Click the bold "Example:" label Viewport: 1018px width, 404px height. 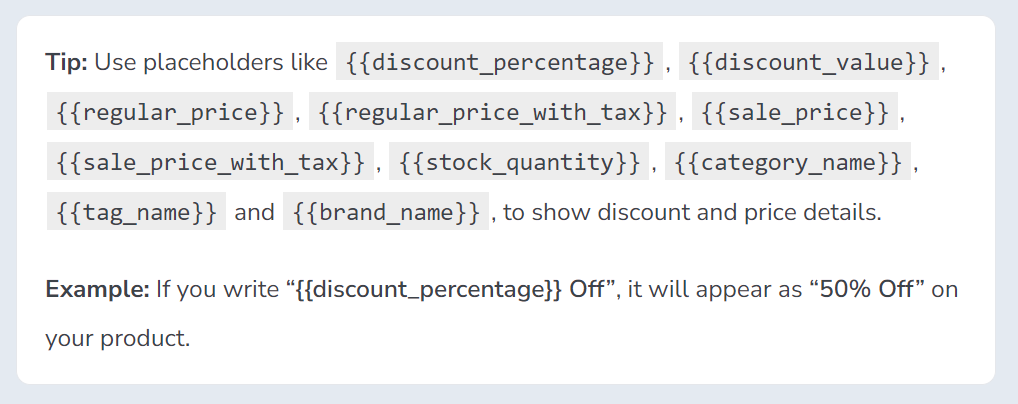97,290
